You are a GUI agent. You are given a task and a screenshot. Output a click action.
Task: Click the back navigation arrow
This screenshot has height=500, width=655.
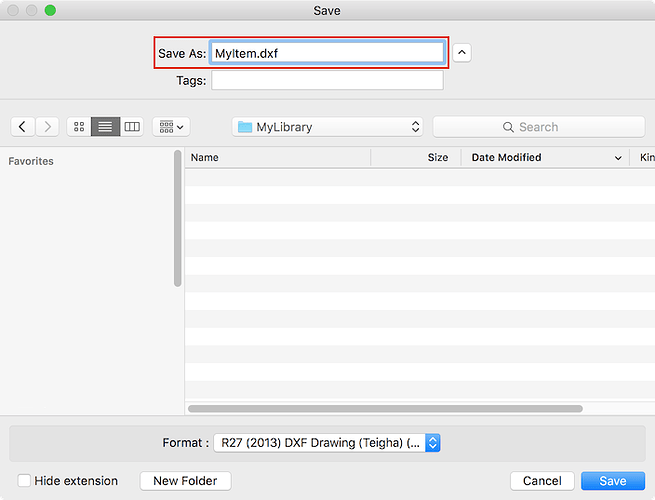pos(23,127)
